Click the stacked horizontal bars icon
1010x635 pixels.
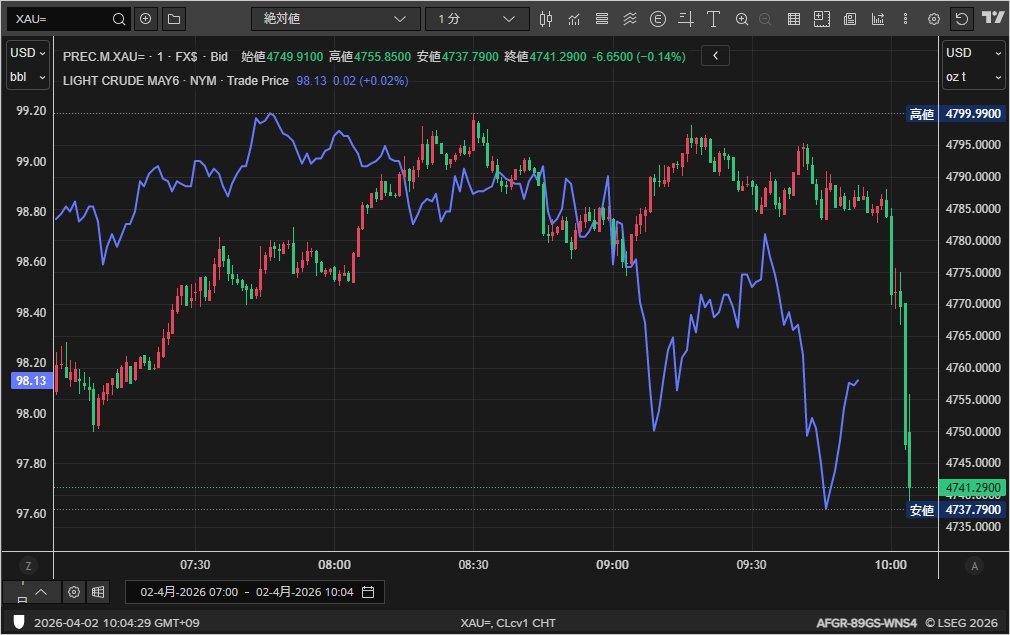(x=602, y=19)
